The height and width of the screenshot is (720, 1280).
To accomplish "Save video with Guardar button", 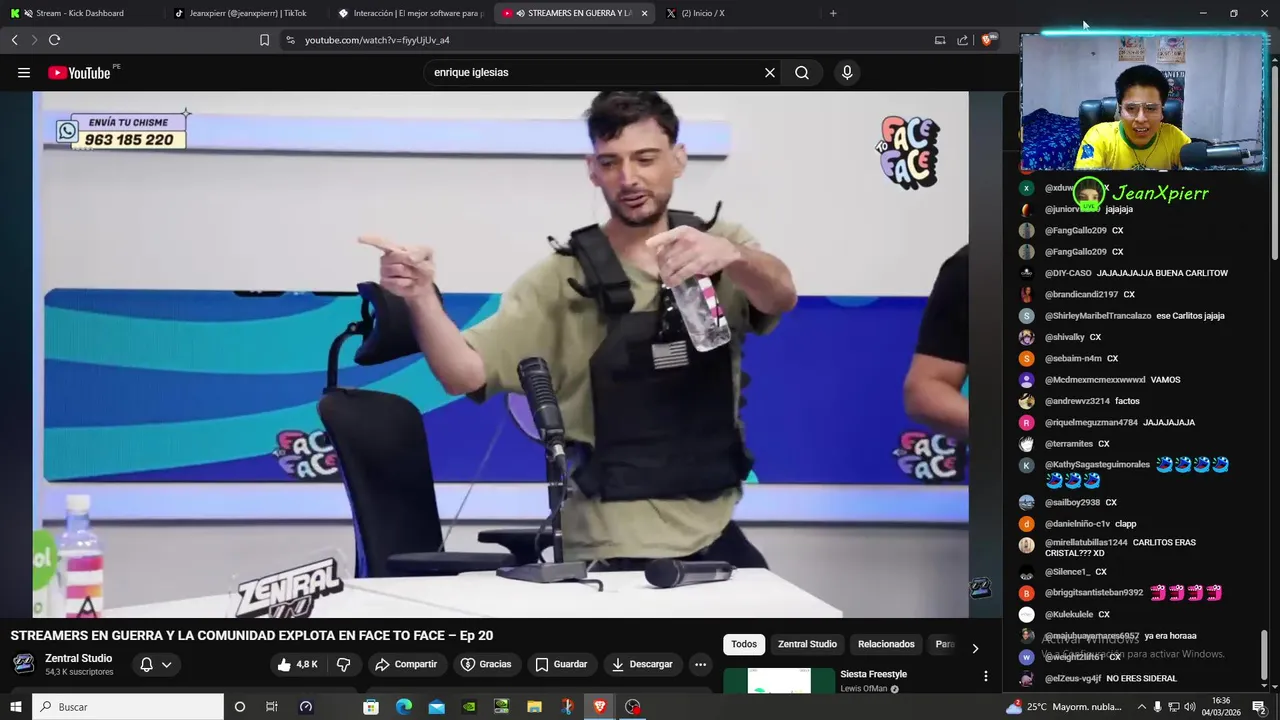I will pos(561,664).
